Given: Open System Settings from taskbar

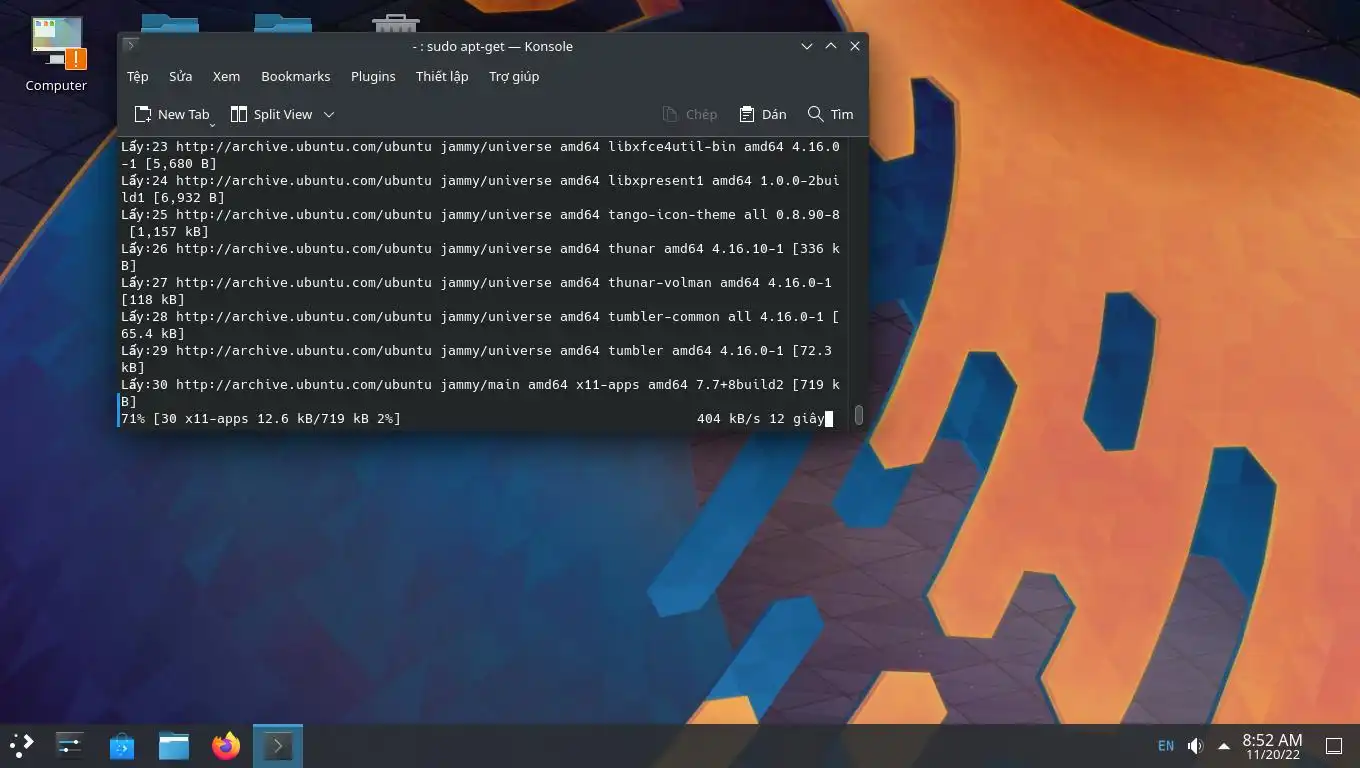Looking at the screenshot, I should [70, 745].
